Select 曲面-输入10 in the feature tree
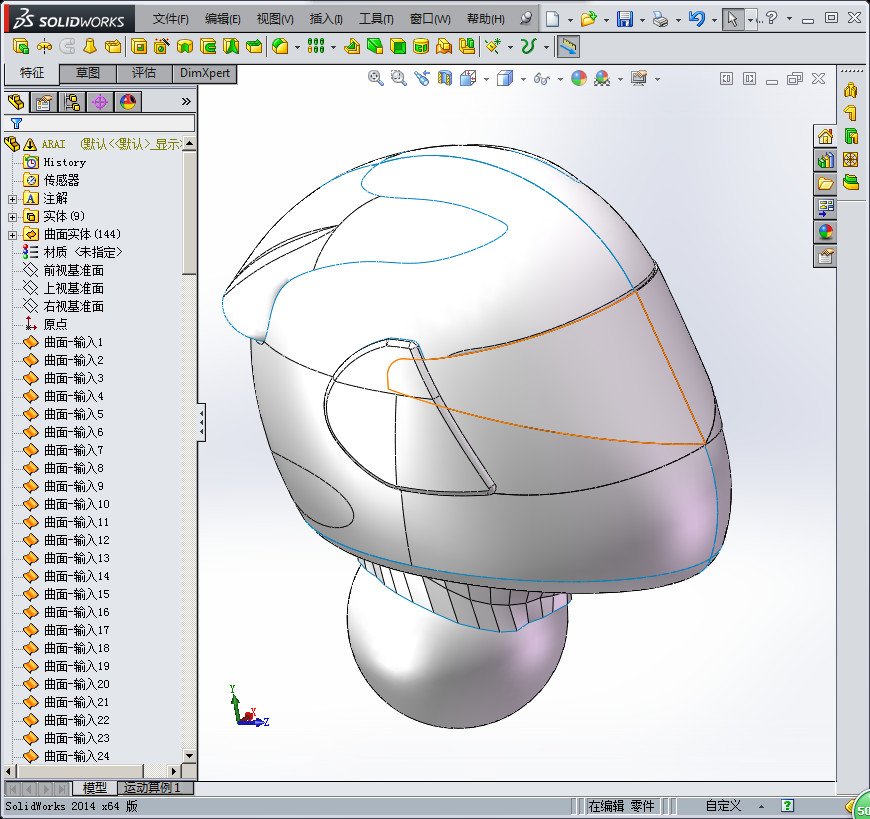The width and height of the screenshot is (870, 819). [77, 504]
